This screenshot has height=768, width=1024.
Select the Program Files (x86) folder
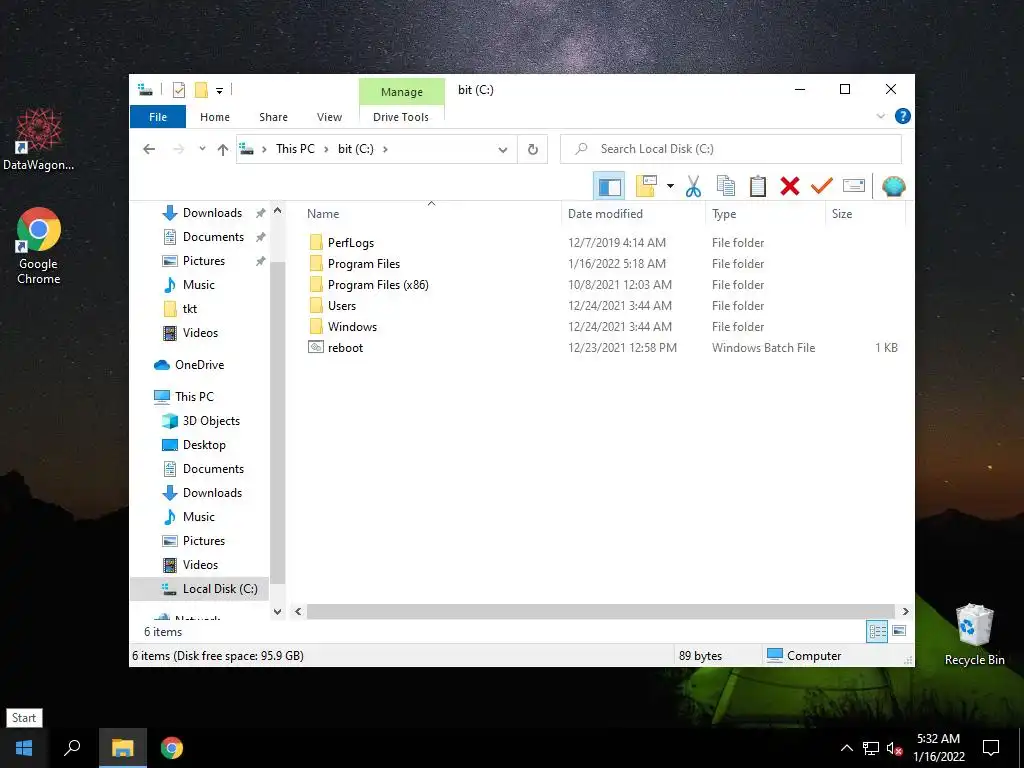[377, 285]
